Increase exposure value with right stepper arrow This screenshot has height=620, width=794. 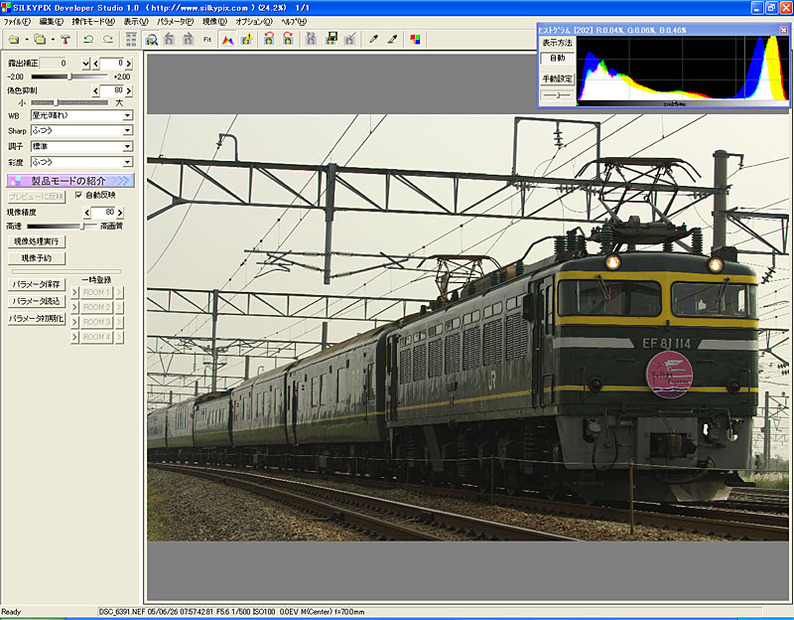[x=129, y=63]
